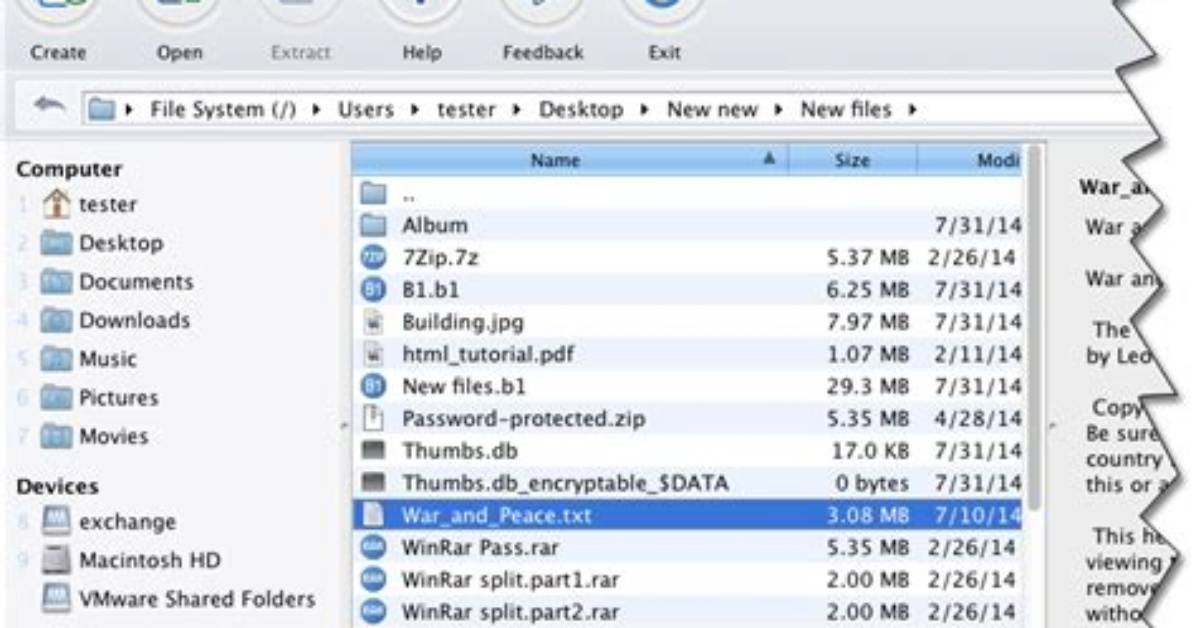Click the B1.b1 archive icon
Screen dimensions: 1196x628
[373, 290]
